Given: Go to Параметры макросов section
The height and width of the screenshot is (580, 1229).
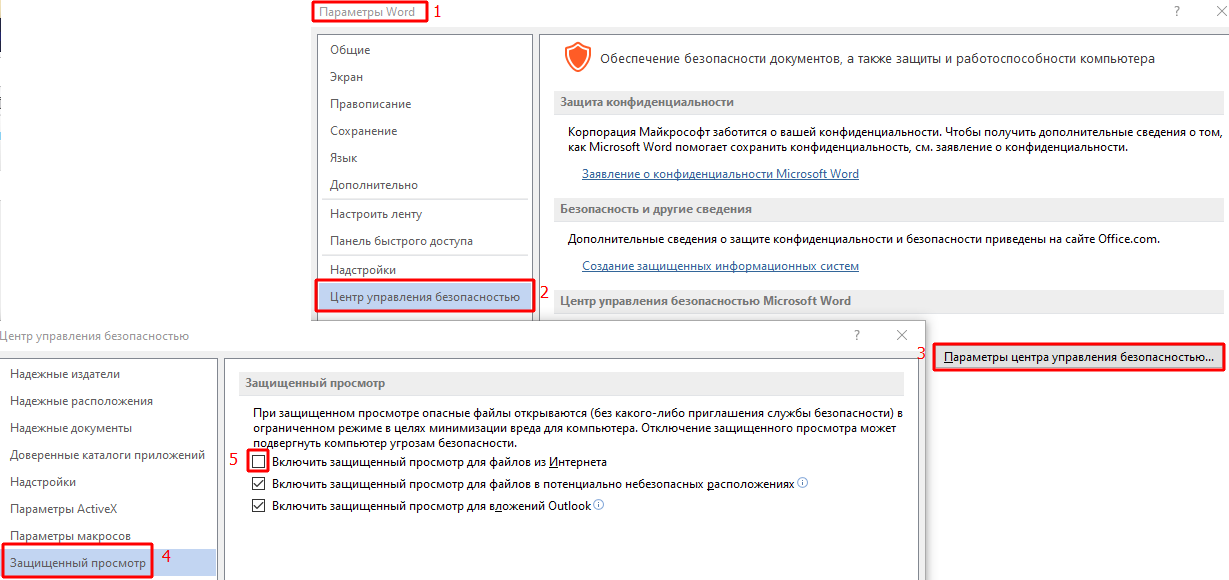Looking at the screenshot, I should [70, 536].
